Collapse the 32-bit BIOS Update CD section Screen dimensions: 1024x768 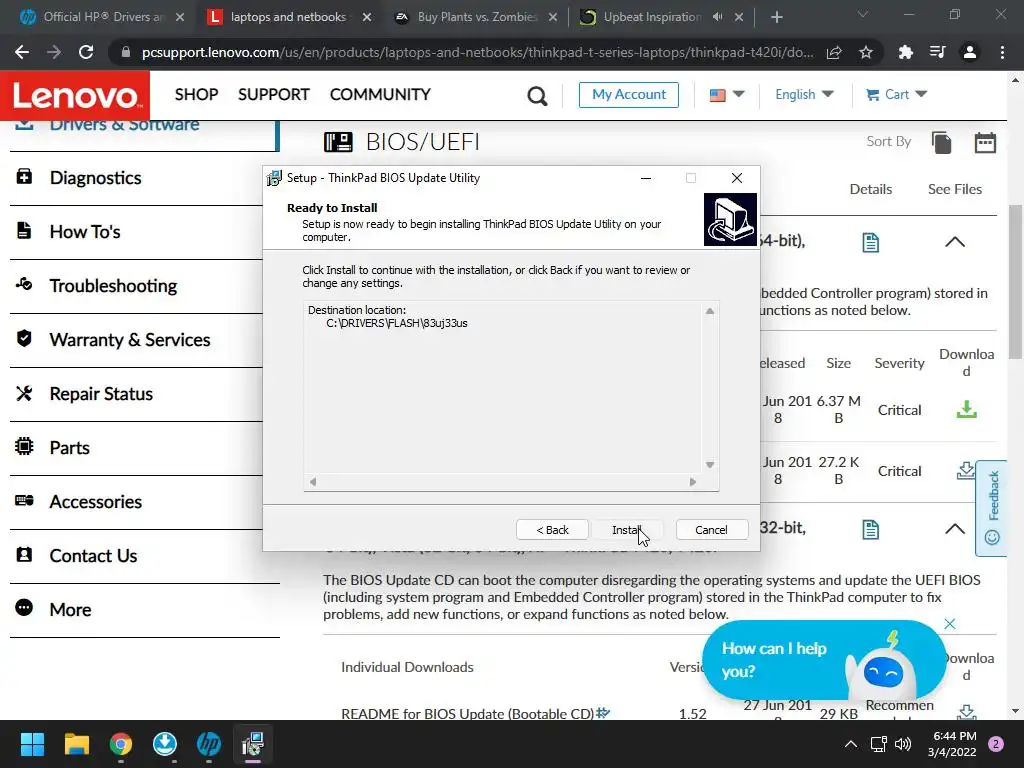955,528
